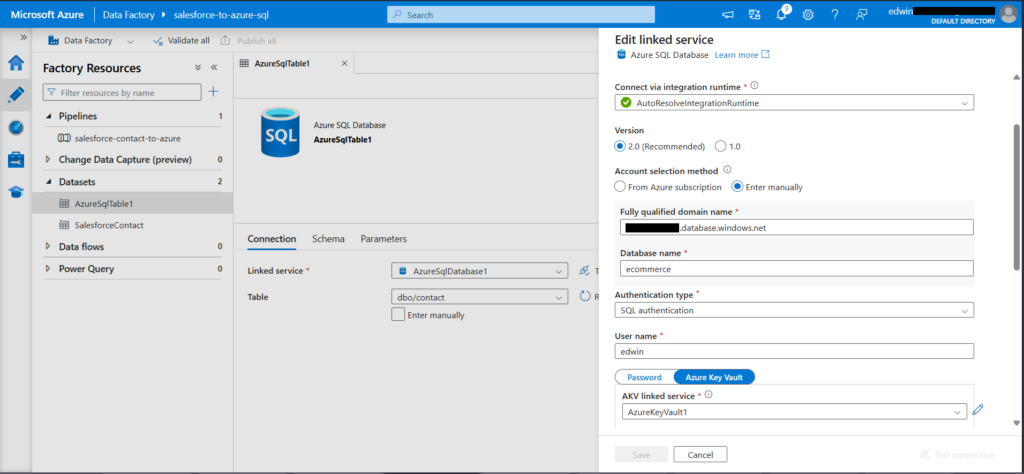Image resolution: width=1024 pixels, height=474 pixels.
Task: Collapse the Factory Resources panel chevrons
Action: coord(214,68)
